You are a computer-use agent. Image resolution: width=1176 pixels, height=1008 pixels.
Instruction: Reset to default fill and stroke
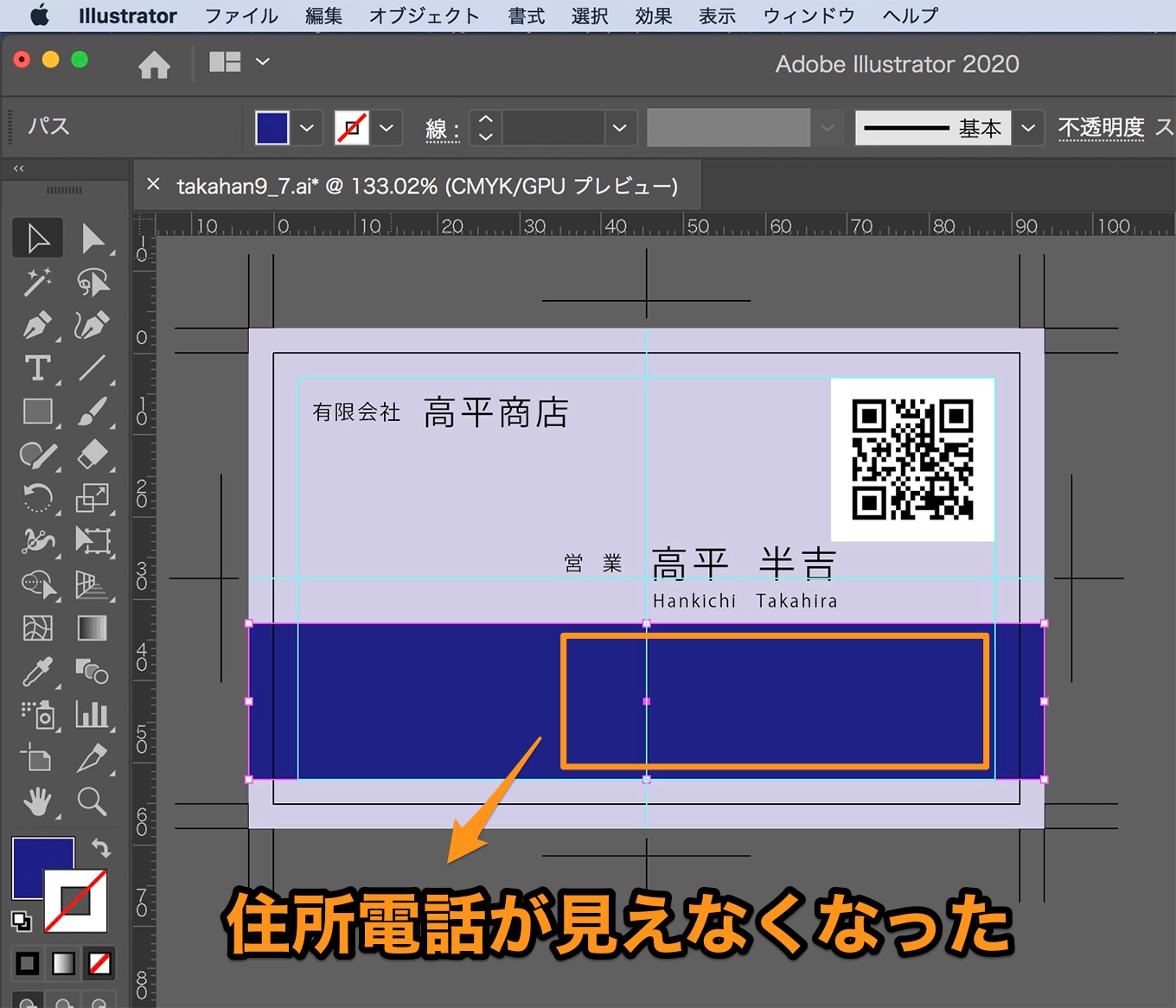pos(22,922)
